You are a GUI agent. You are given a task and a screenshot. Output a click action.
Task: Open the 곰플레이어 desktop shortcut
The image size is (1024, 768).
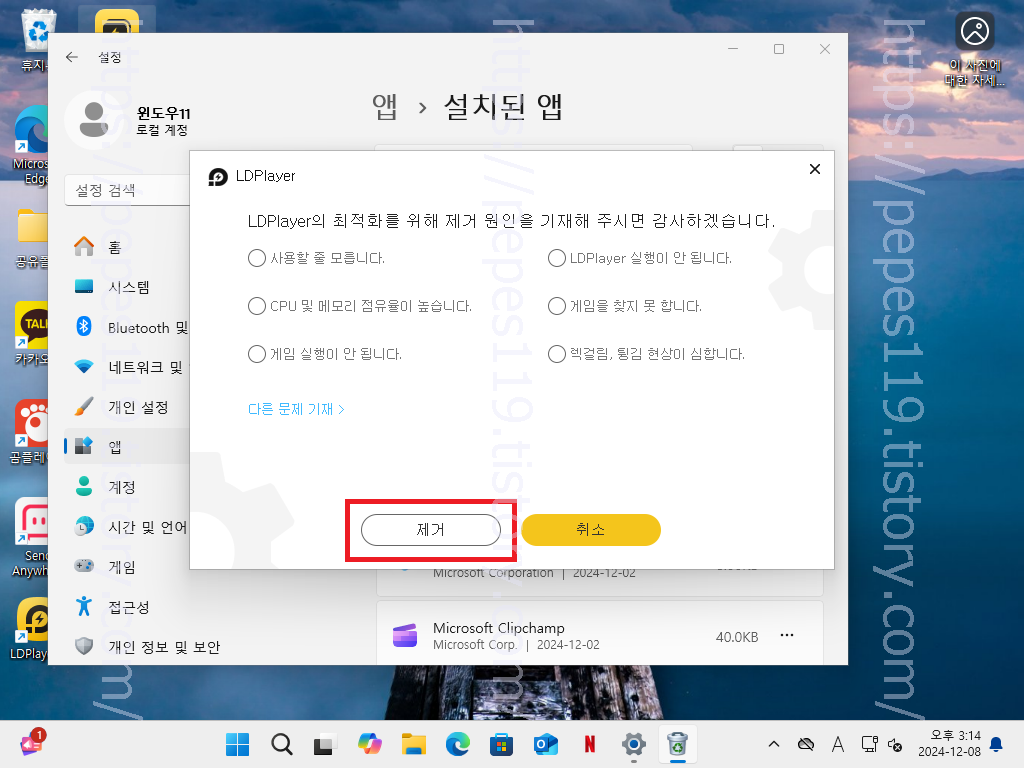[x=30, y=431]
